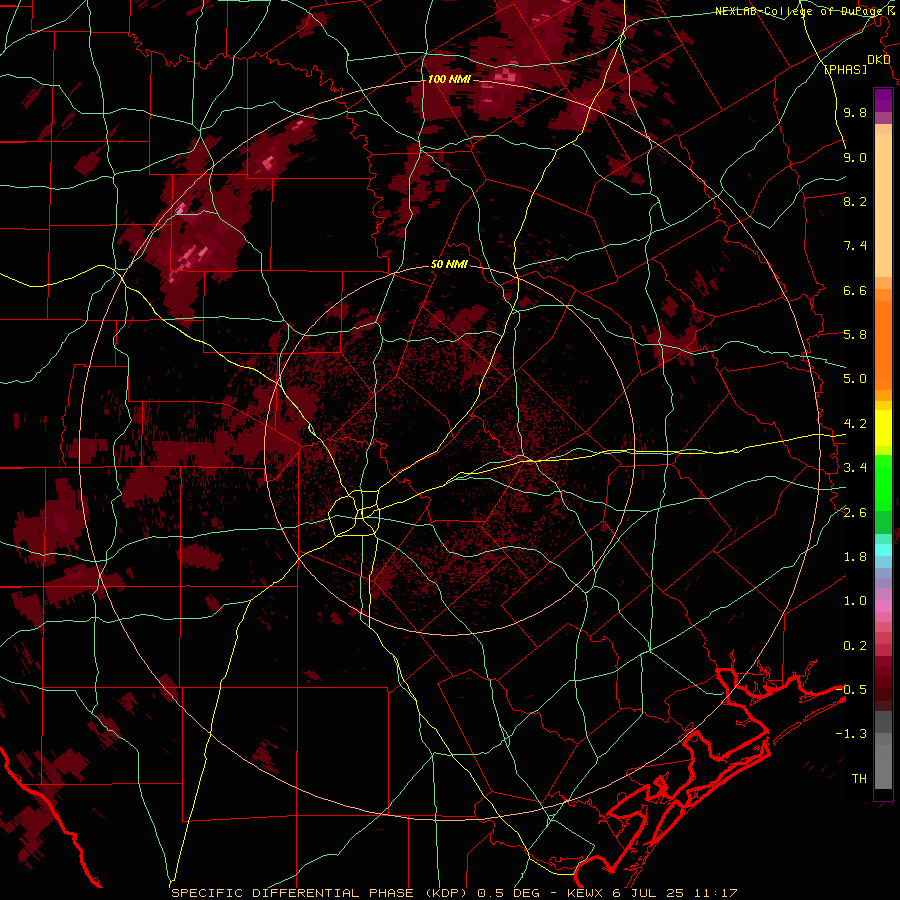The height and width of the screenshot is (900, 900).
Task: Click the 5.8 value on the color scale
Action: (x=855, y=335)
